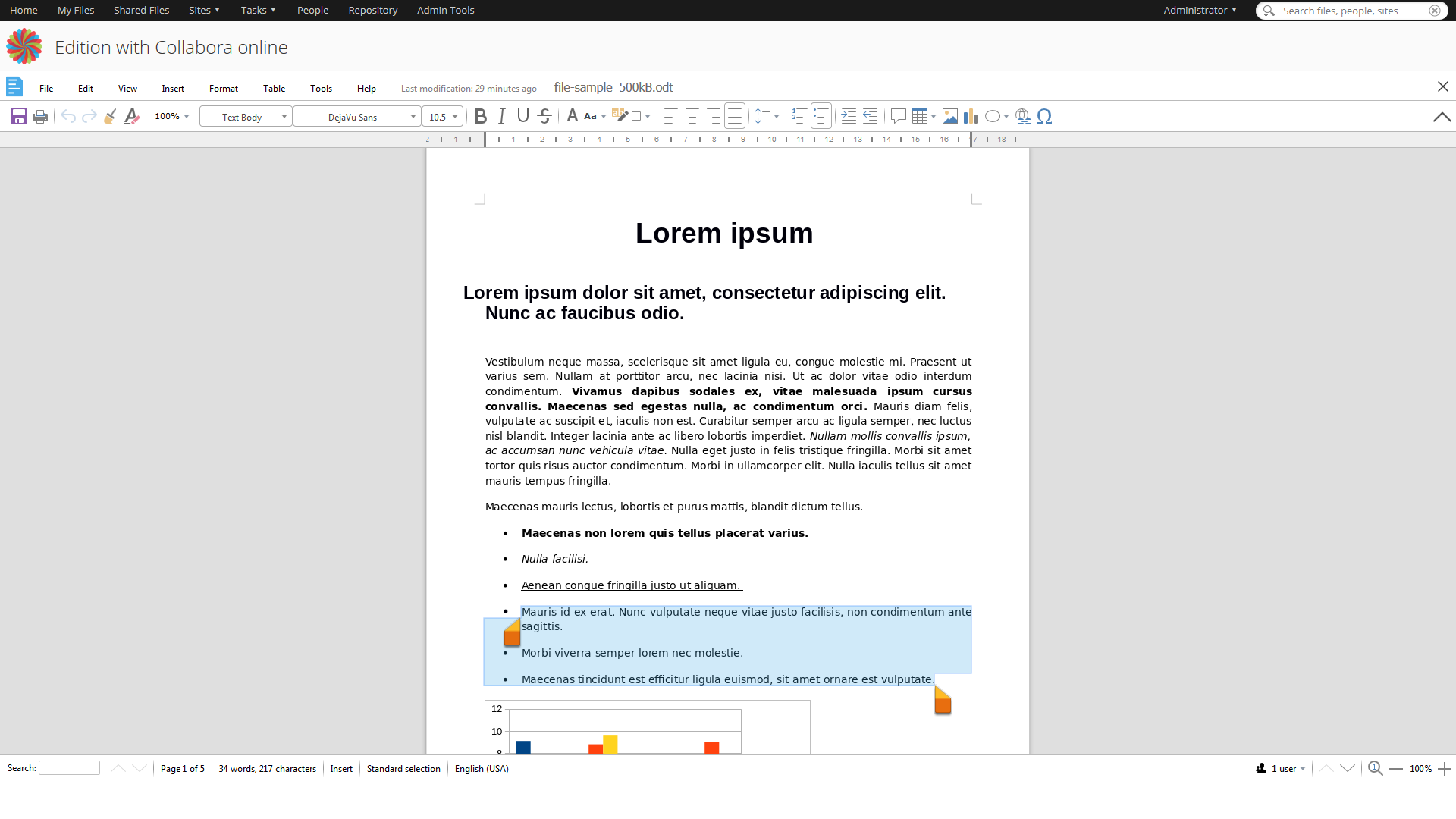Center text horizontally
This screenshot has height=819, width=1456.
692,116
